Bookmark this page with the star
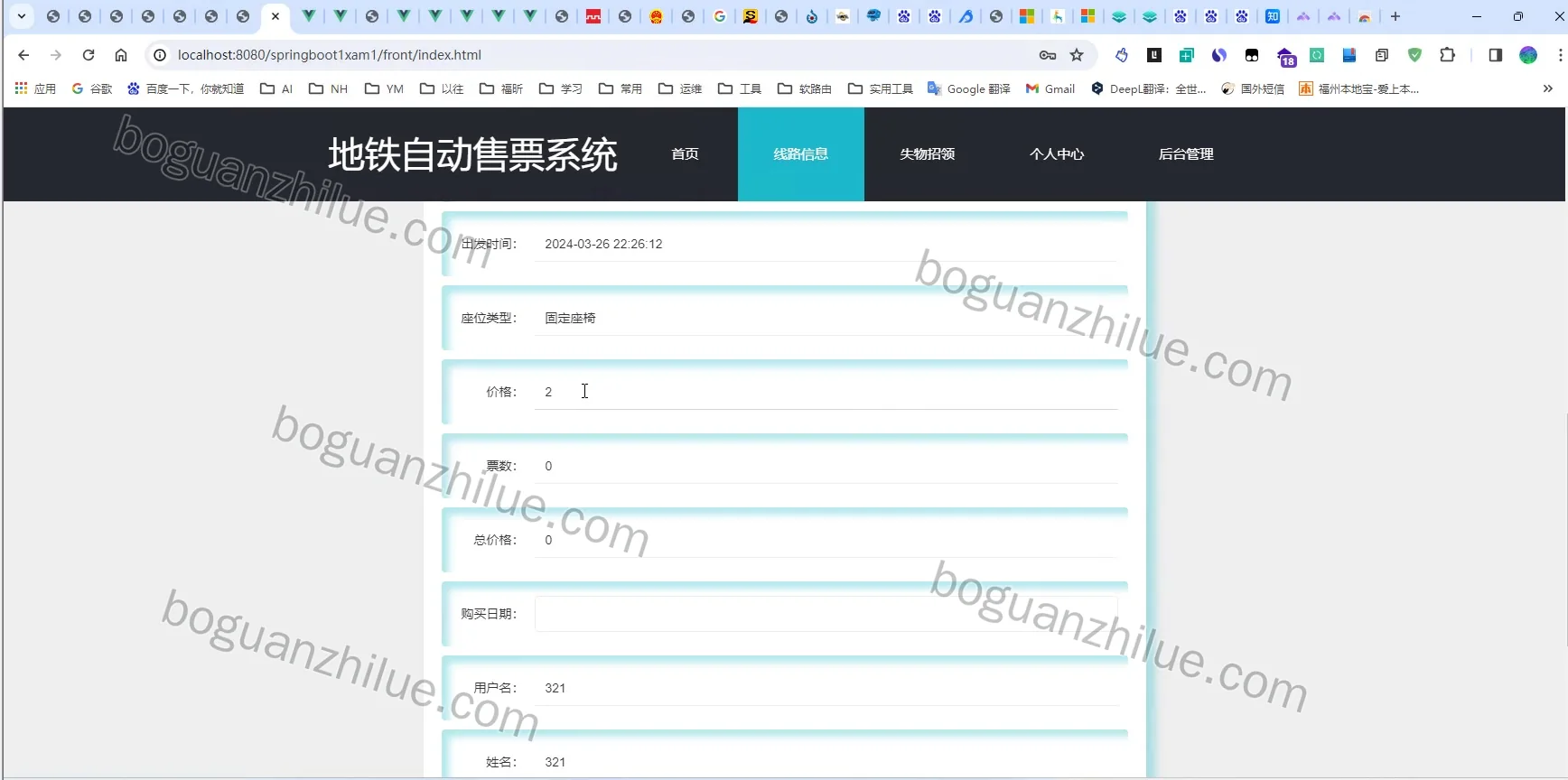The image size is (1568, 780). [1077, 55]
